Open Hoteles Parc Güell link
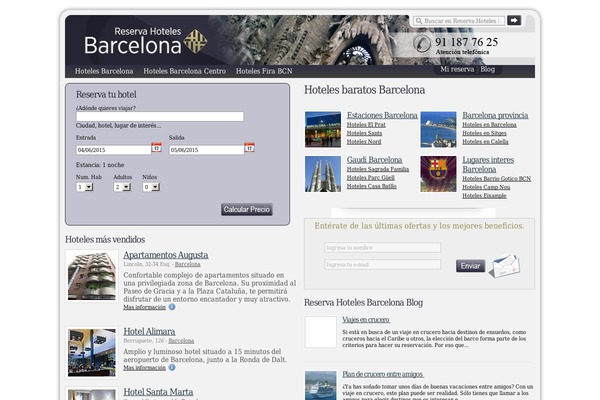 click(371, 178)
